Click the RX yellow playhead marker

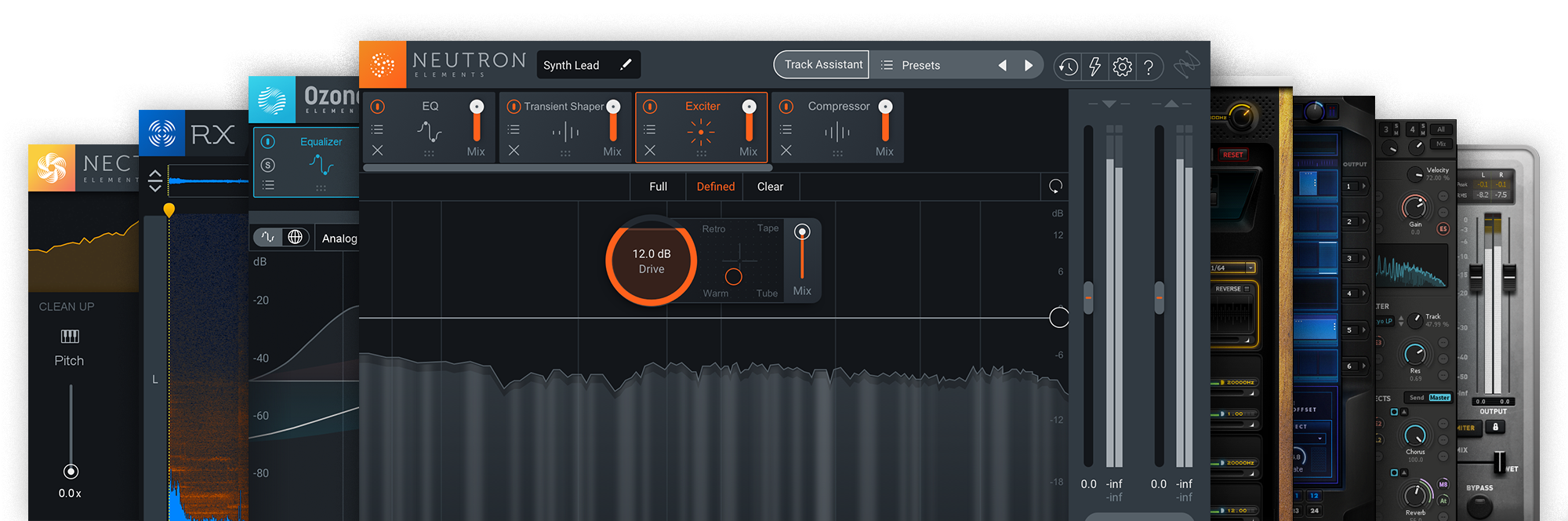tap(169, 210)
